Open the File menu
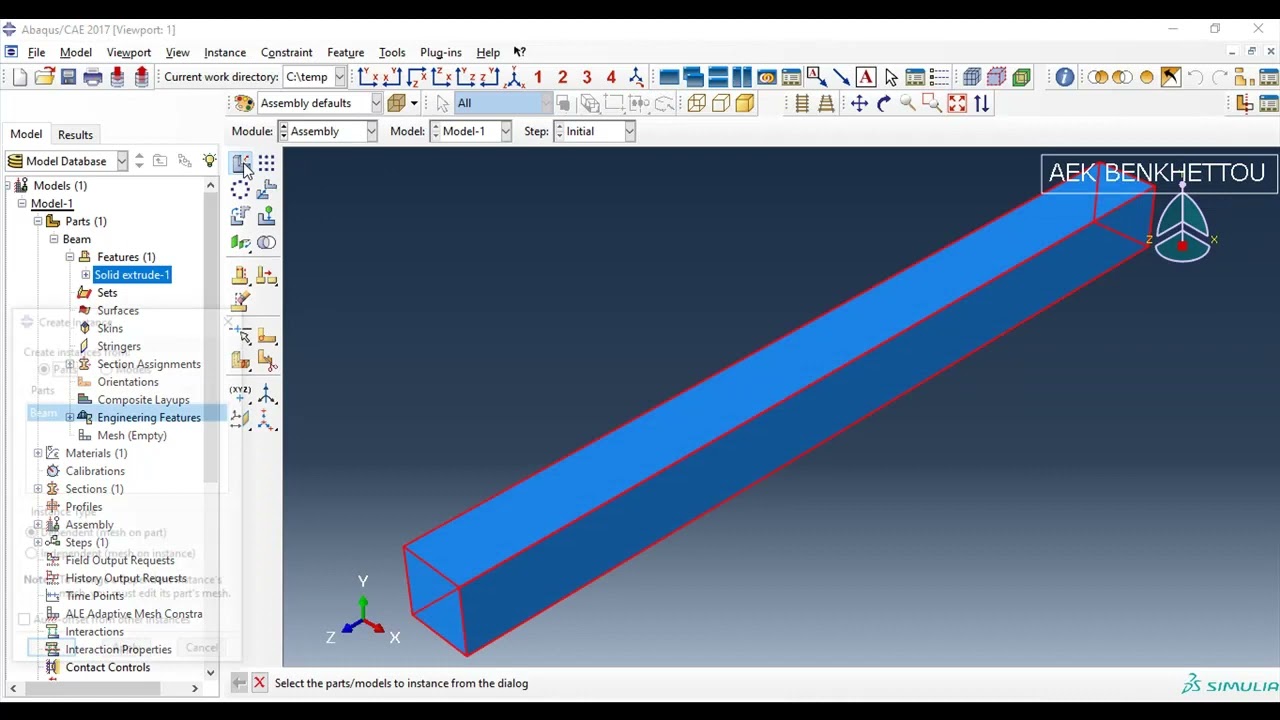 click(x=36, y=52)
